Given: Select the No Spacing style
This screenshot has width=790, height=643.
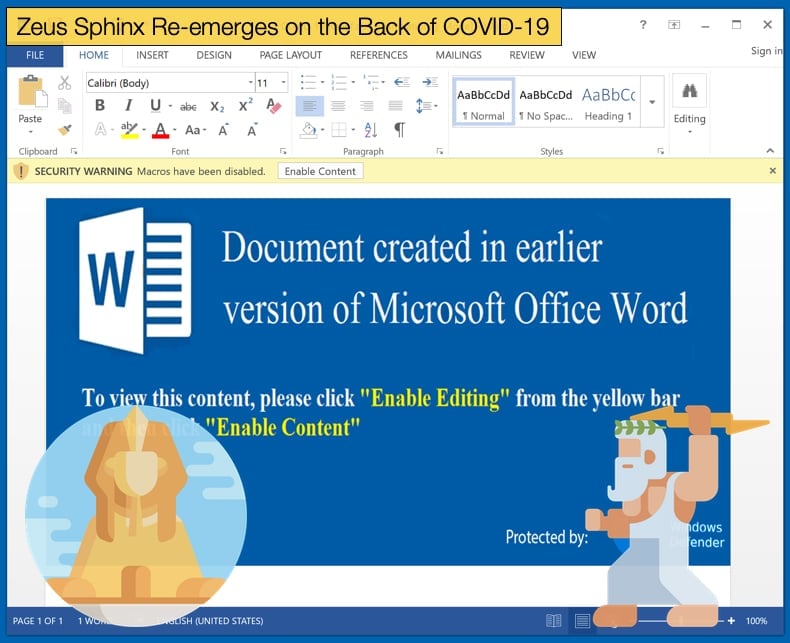Looking at the screenshot, I should click(x=546, y=102).
